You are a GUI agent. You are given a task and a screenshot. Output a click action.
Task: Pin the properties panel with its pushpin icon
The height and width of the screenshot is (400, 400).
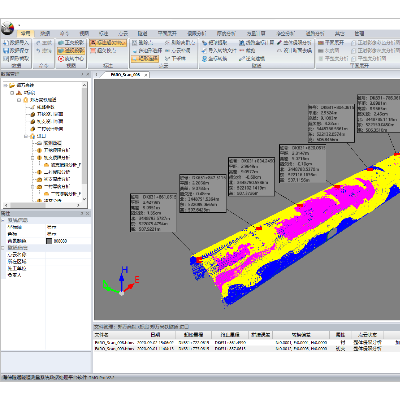click(x=82, y=214)
